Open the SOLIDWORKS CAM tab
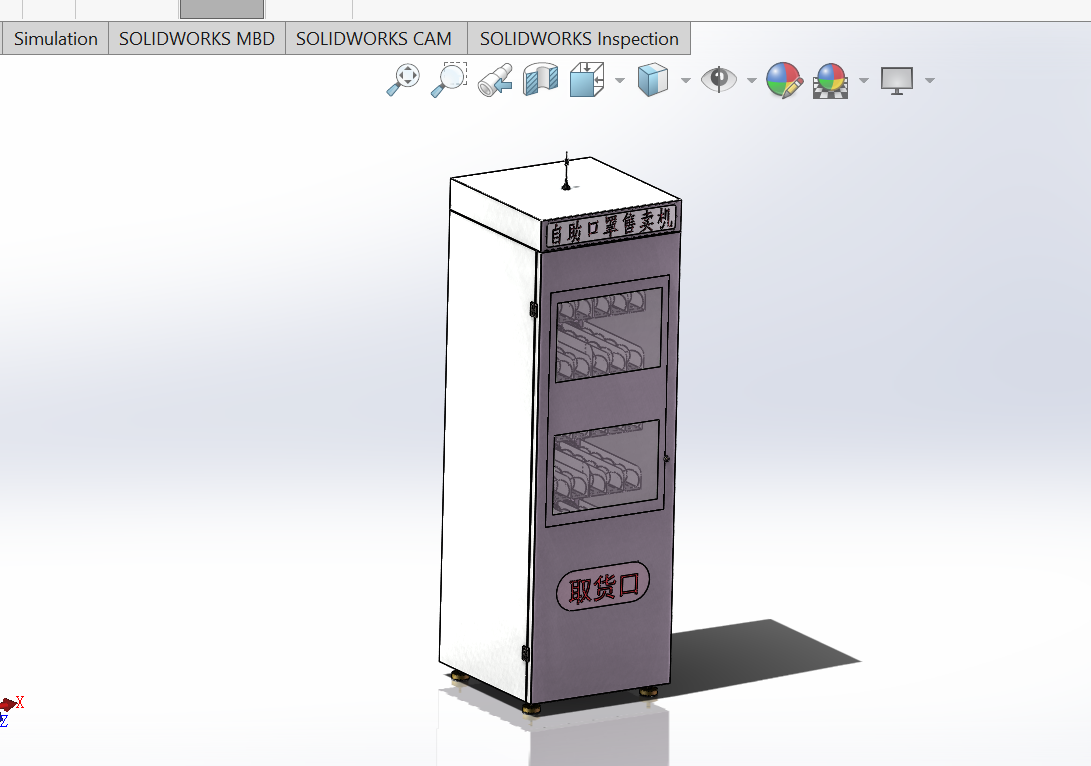This screenshot has height=766, width=1091. point(374,38)
